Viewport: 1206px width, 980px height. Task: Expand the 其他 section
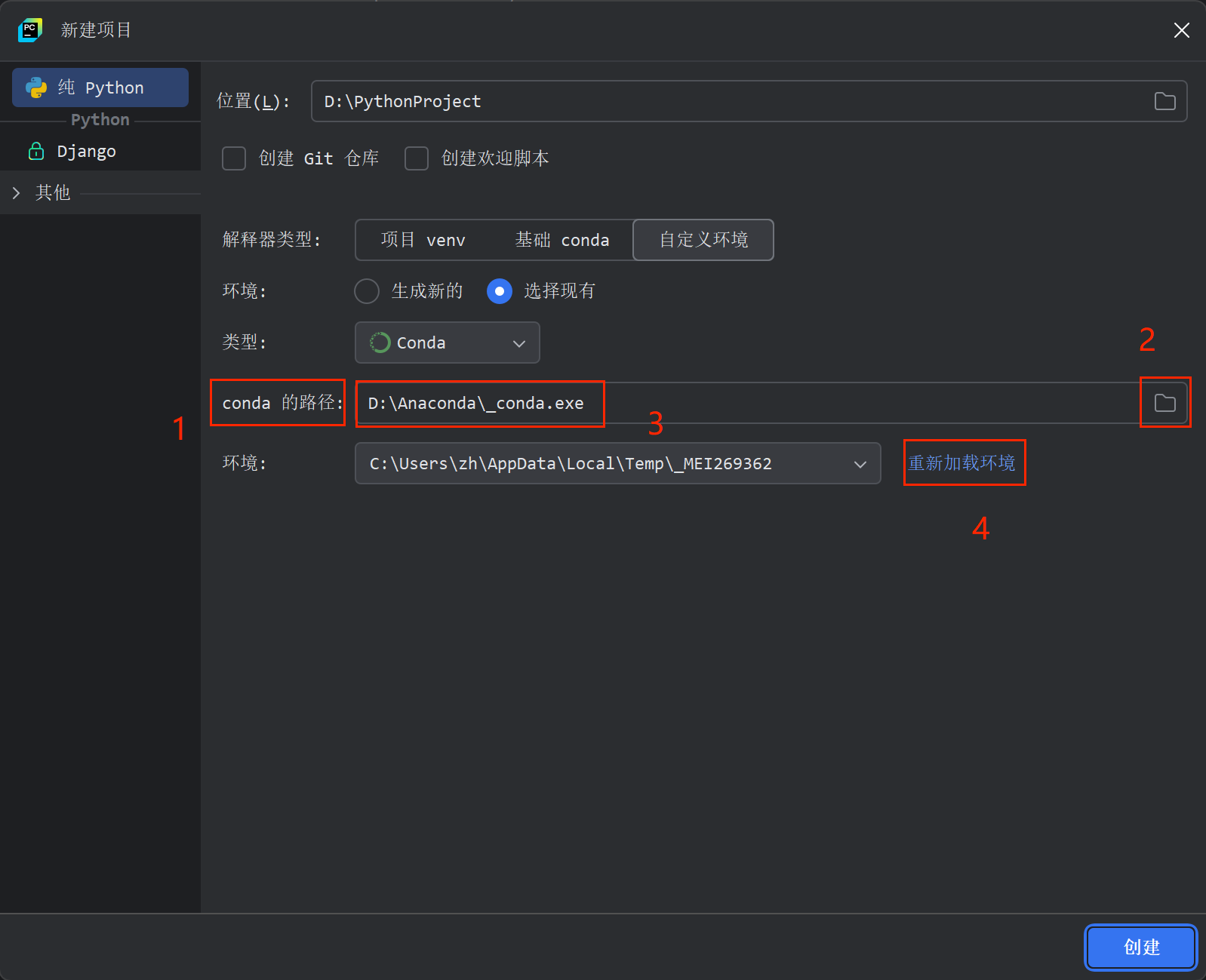17,193
